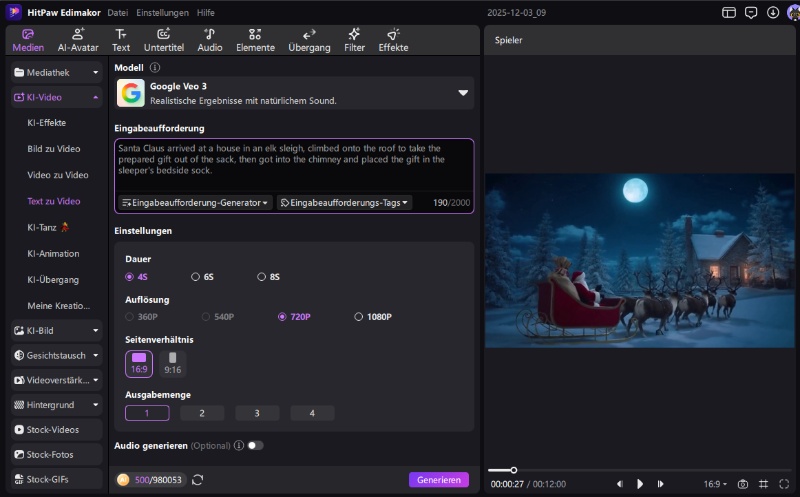Select 1080P resolution
800x497 pixels.
[373, 317]
